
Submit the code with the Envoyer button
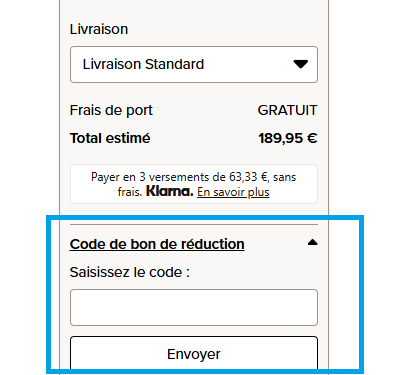[194, 353]
